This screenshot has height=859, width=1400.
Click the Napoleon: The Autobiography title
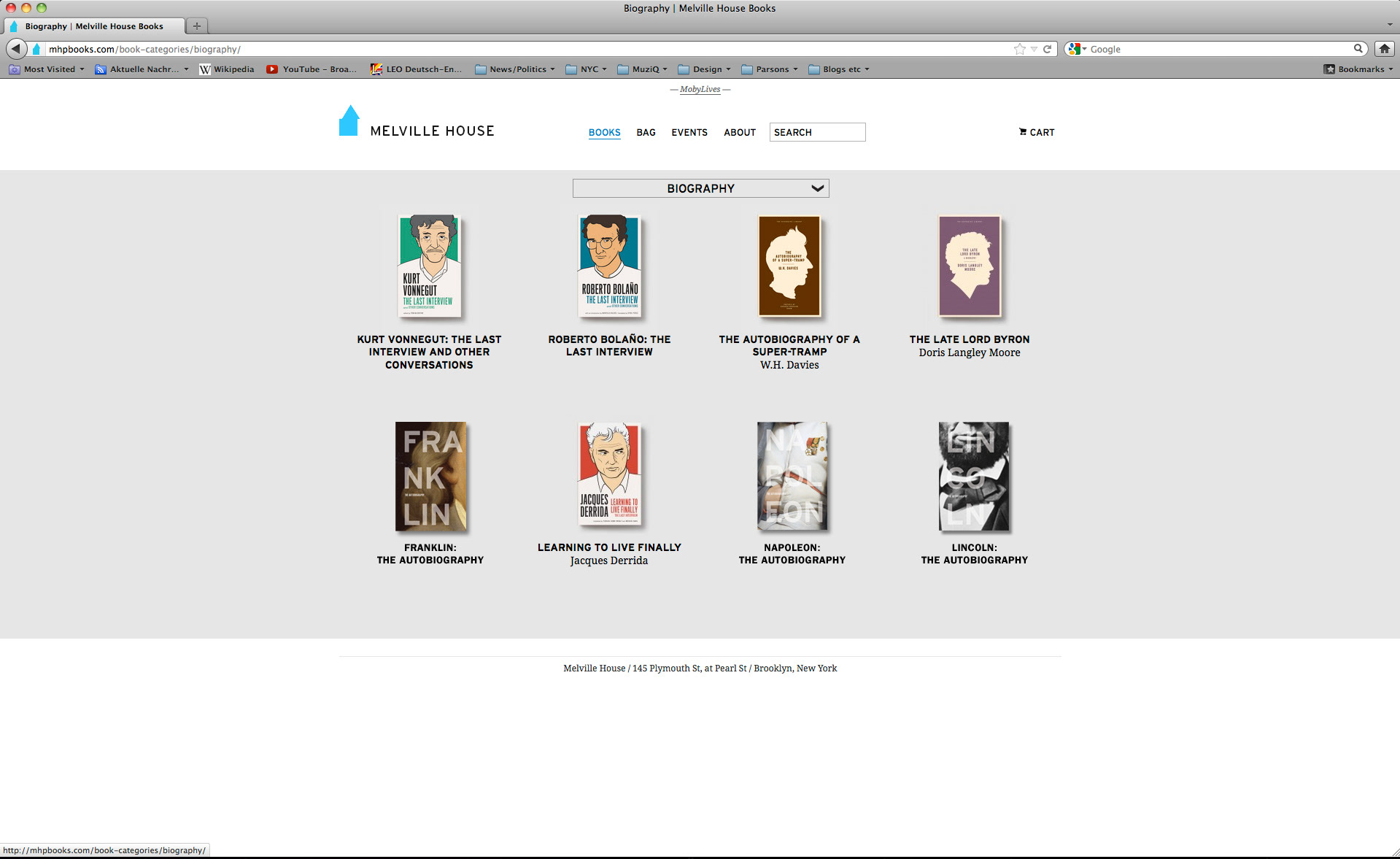click(792, 553)
